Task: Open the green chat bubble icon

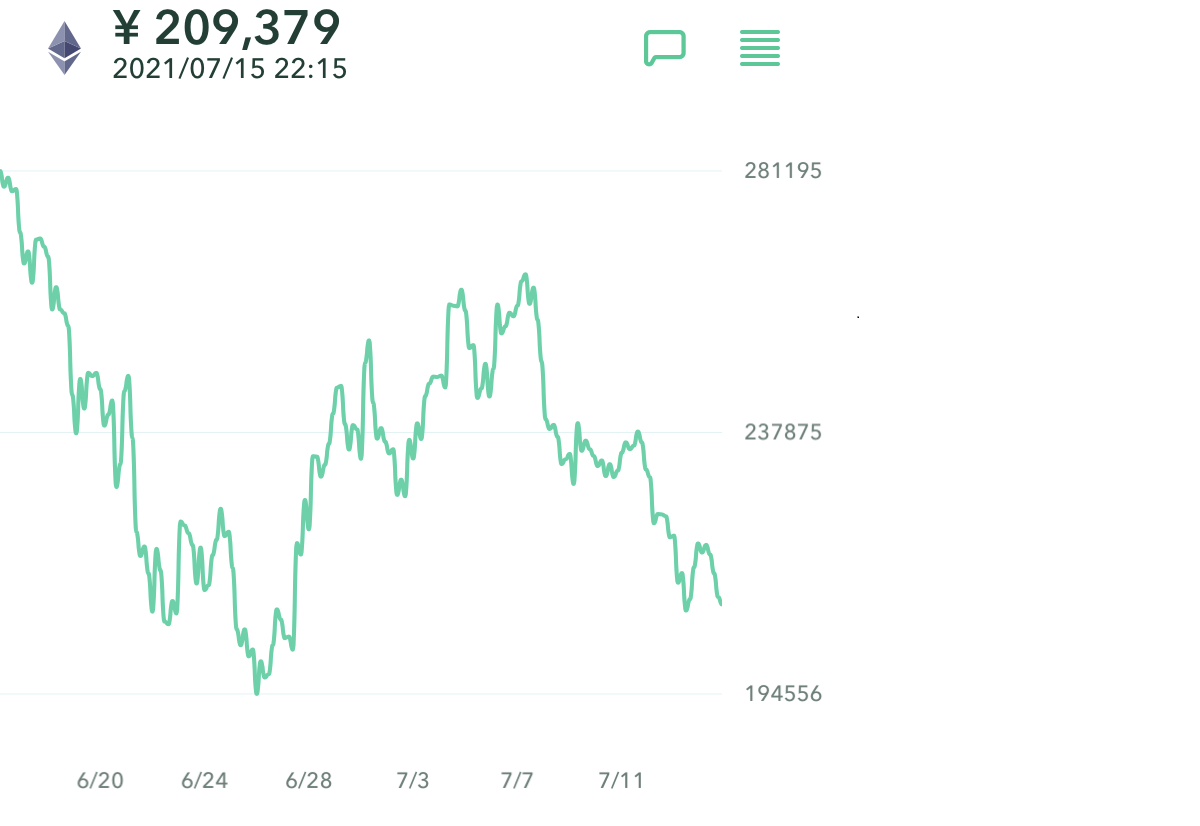Action: 664,47
